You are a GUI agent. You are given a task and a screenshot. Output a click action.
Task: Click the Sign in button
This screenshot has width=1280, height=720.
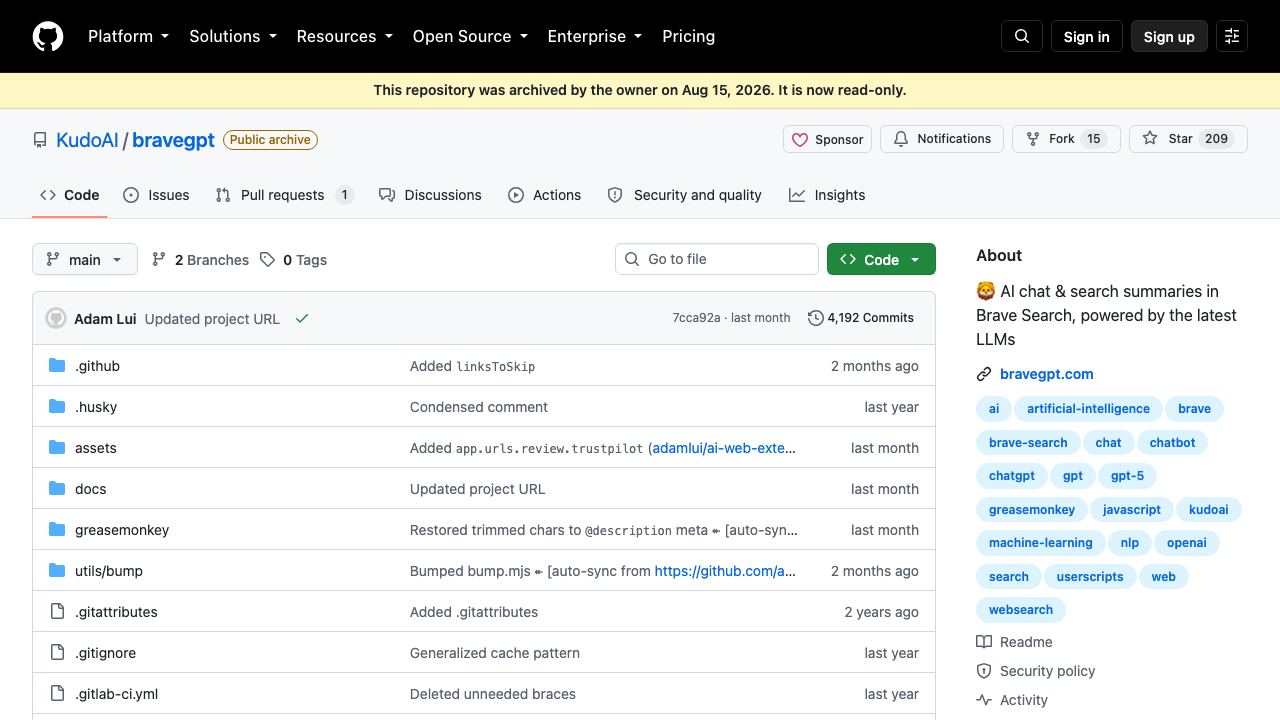[1086, 36]
